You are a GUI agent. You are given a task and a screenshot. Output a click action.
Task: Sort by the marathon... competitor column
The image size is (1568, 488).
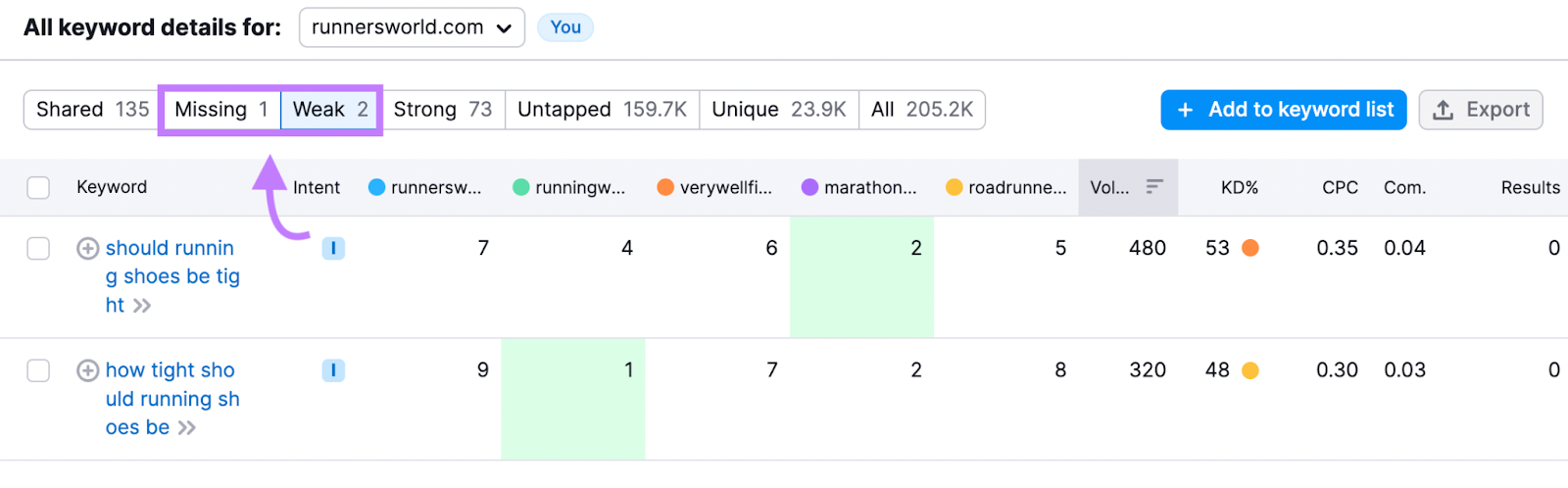point(859,187)
